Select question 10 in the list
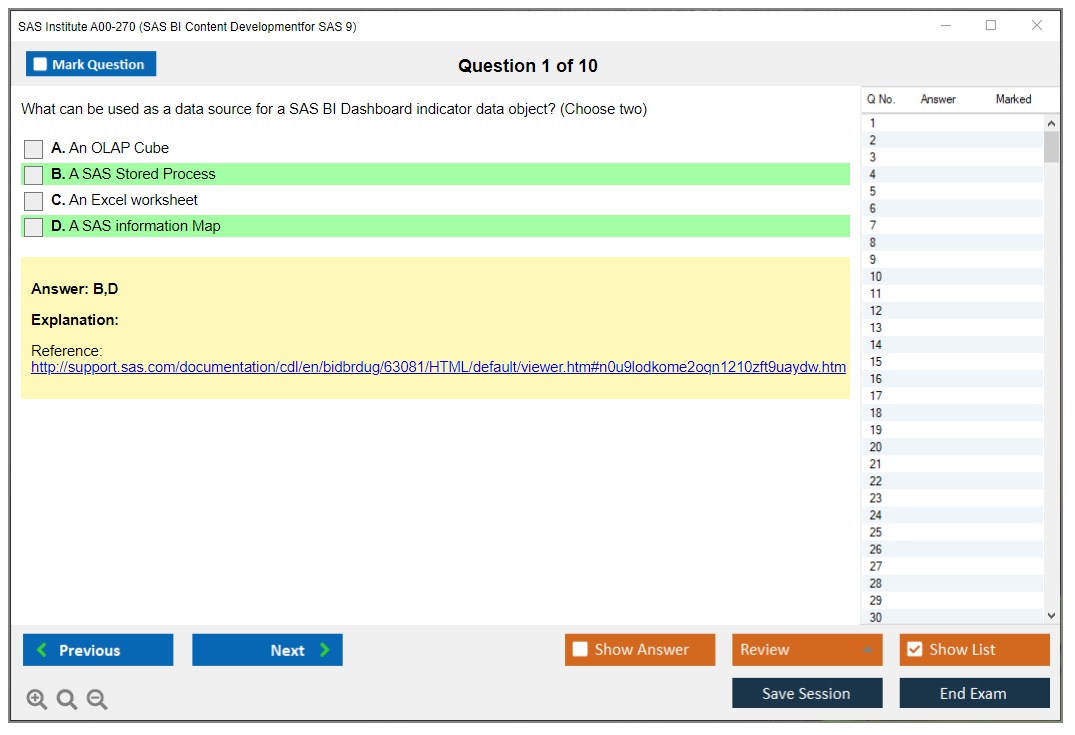1075x735 pixels. tap(876, 277)
